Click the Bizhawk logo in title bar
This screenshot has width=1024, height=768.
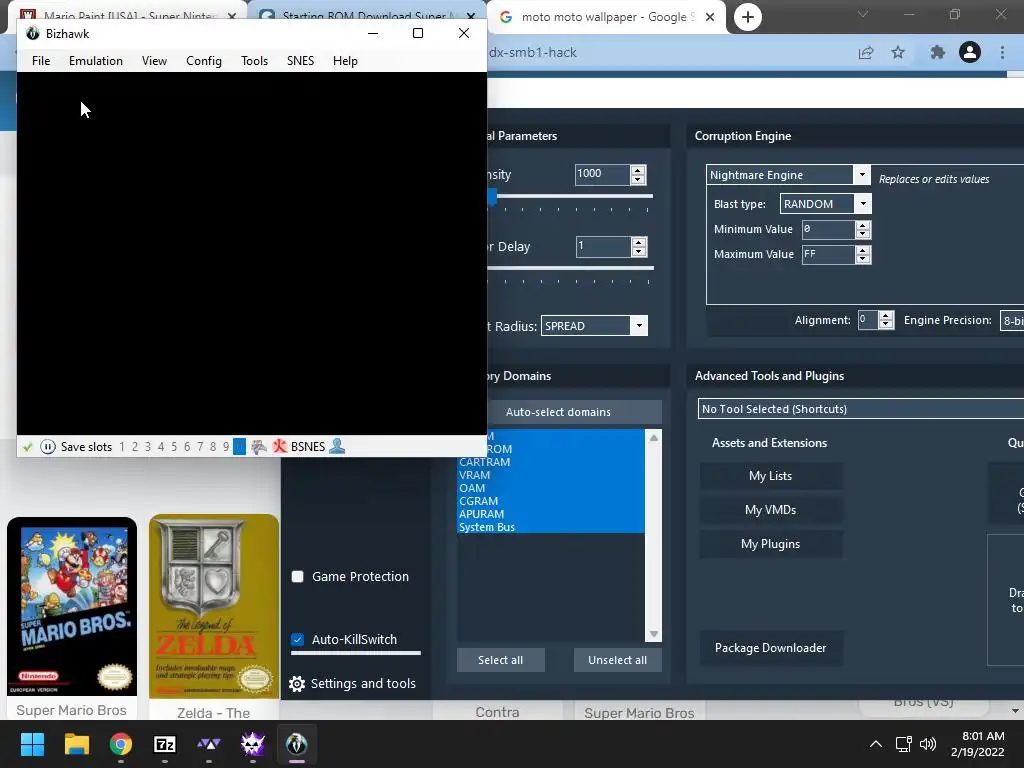click(33, 33)
